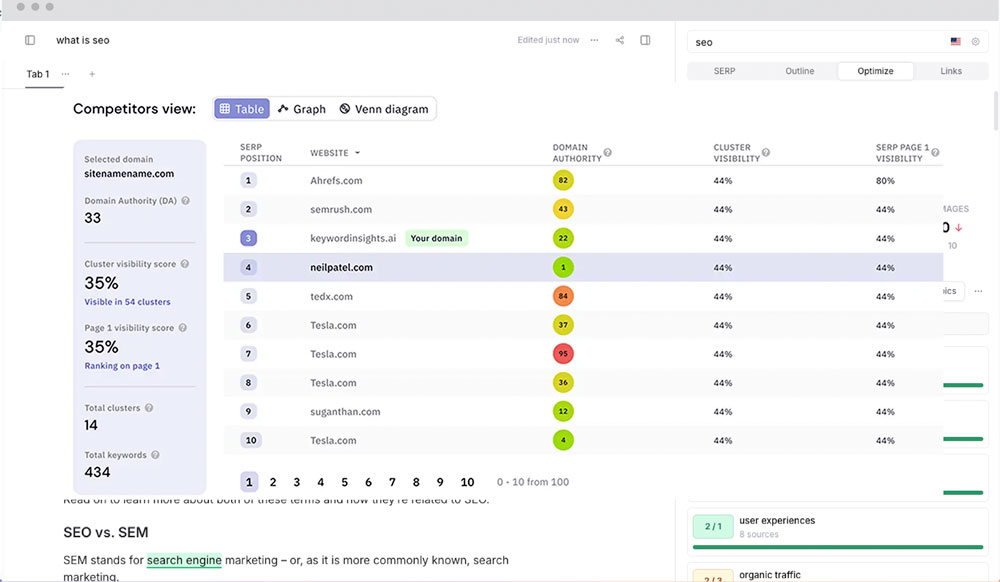Go to results page 3
Image resolution: width=1000 pixels, height=582 pixels.
point(297,482)
